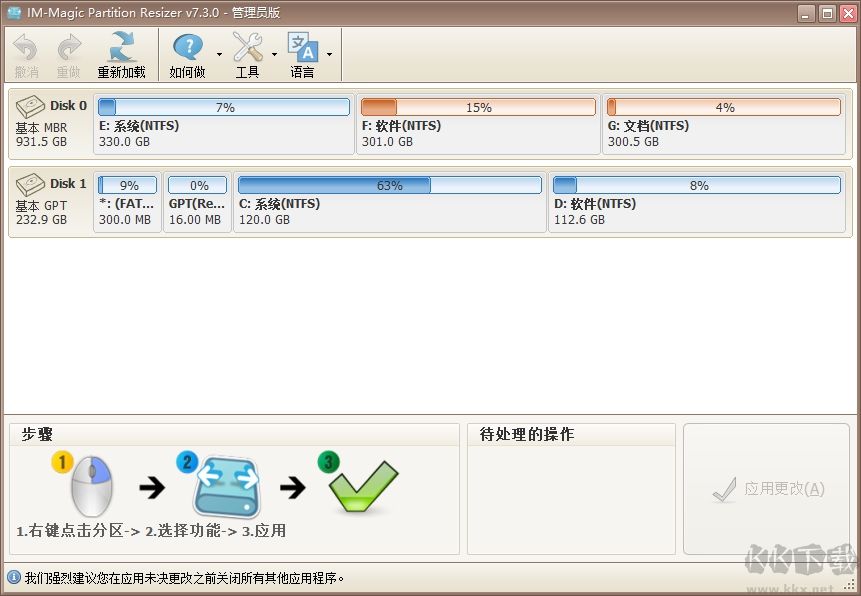Image resolution: width=861 pixels, height=596 pixels.
Task: Click the 重新加载 reload icon
Action: point(121,47)
